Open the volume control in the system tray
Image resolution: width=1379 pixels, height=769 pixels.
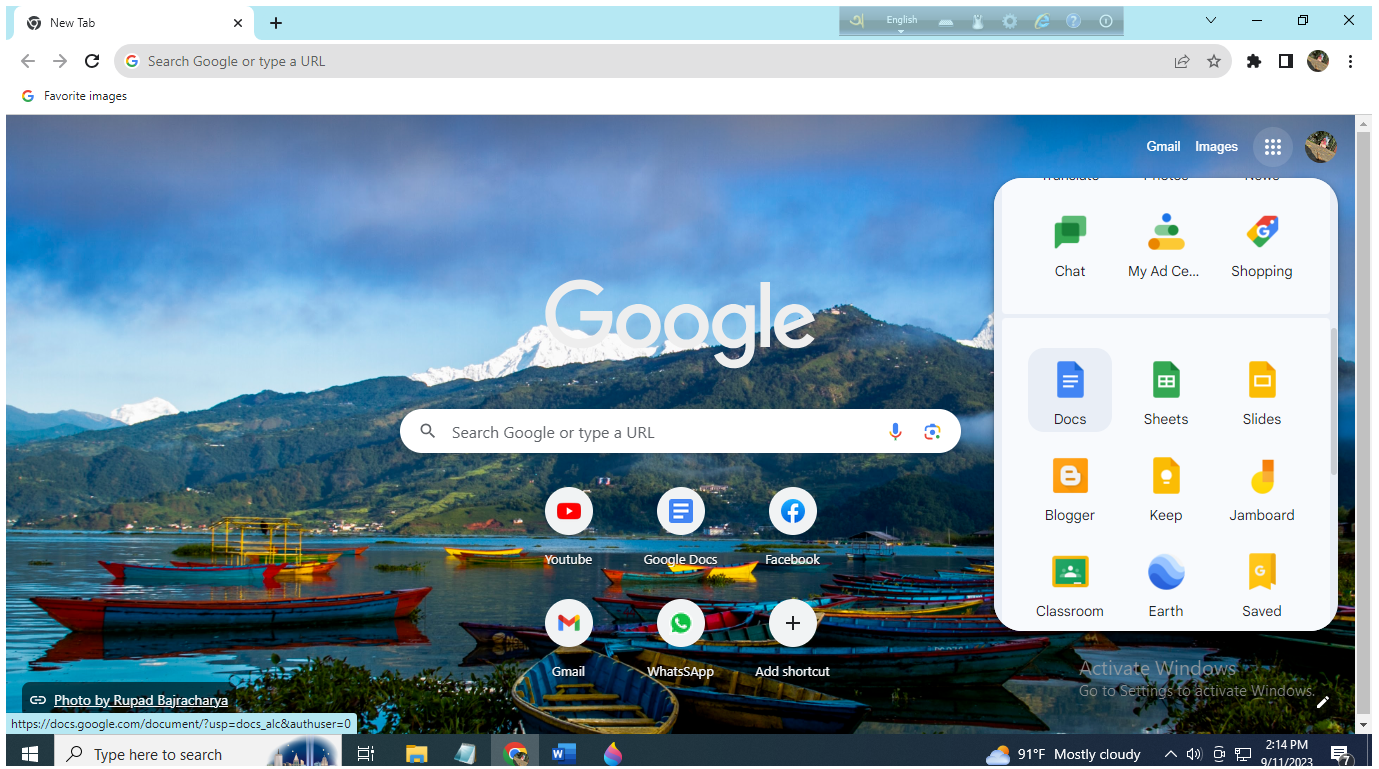[x=1194, y=754]
